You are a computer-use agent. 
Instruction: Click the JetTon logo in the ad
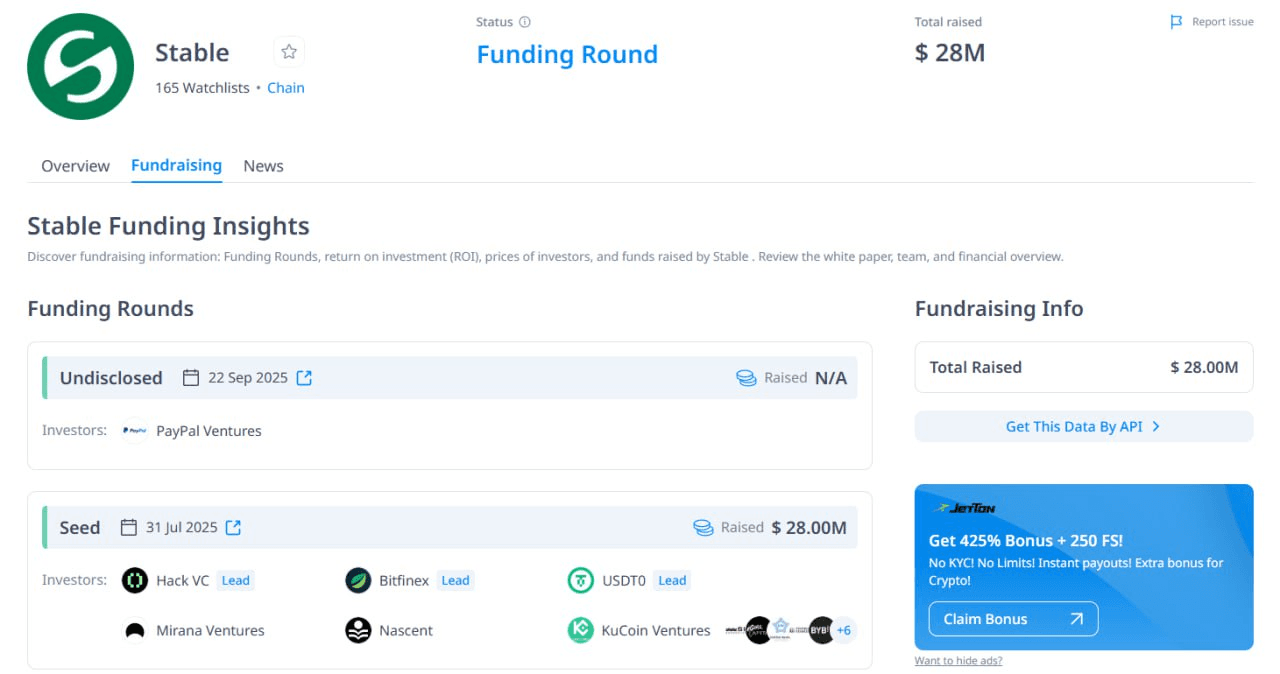coord(965,508)
